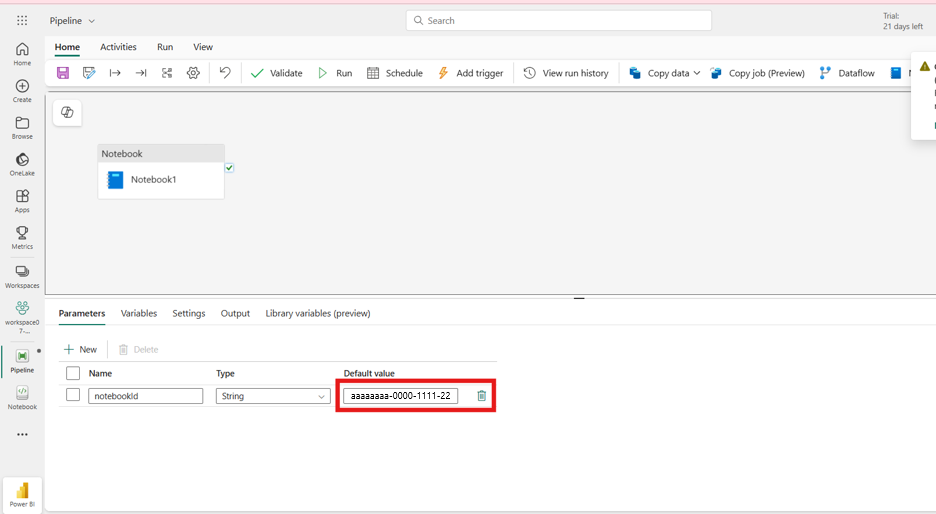Tick the notebookId row checkbox
The width and height of the screenshot is (936, 514).
(x=73, y=395)
